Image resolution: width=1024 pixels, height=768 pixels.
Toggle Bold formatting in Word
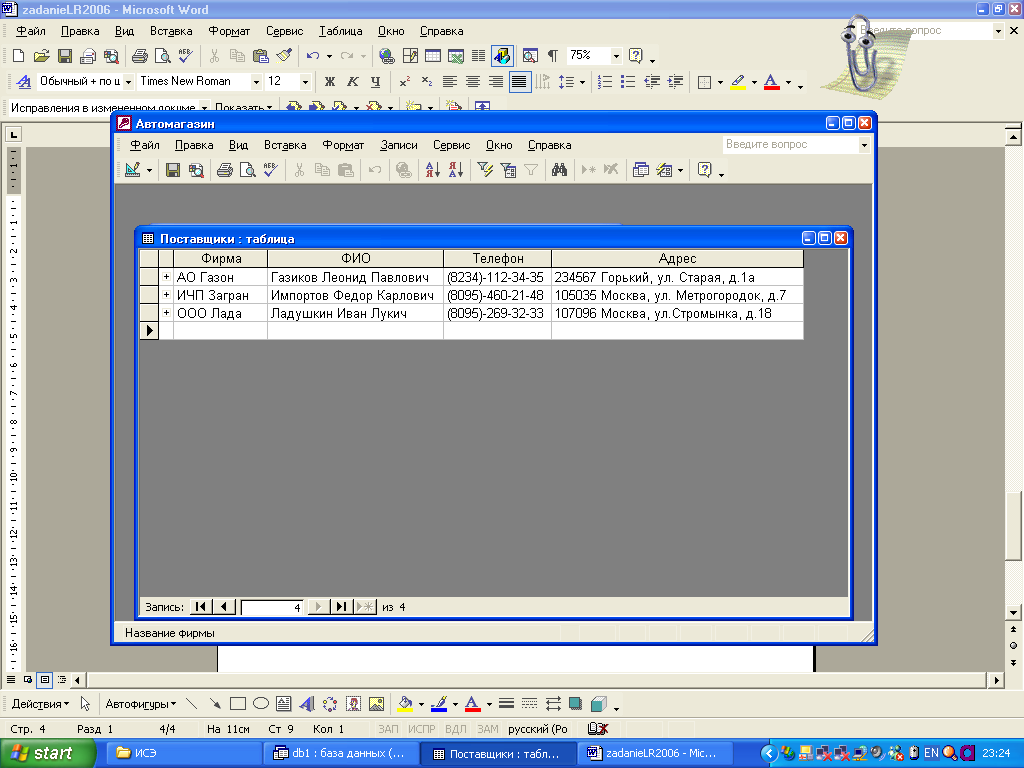pyautogui.click(x=330, y=82)
